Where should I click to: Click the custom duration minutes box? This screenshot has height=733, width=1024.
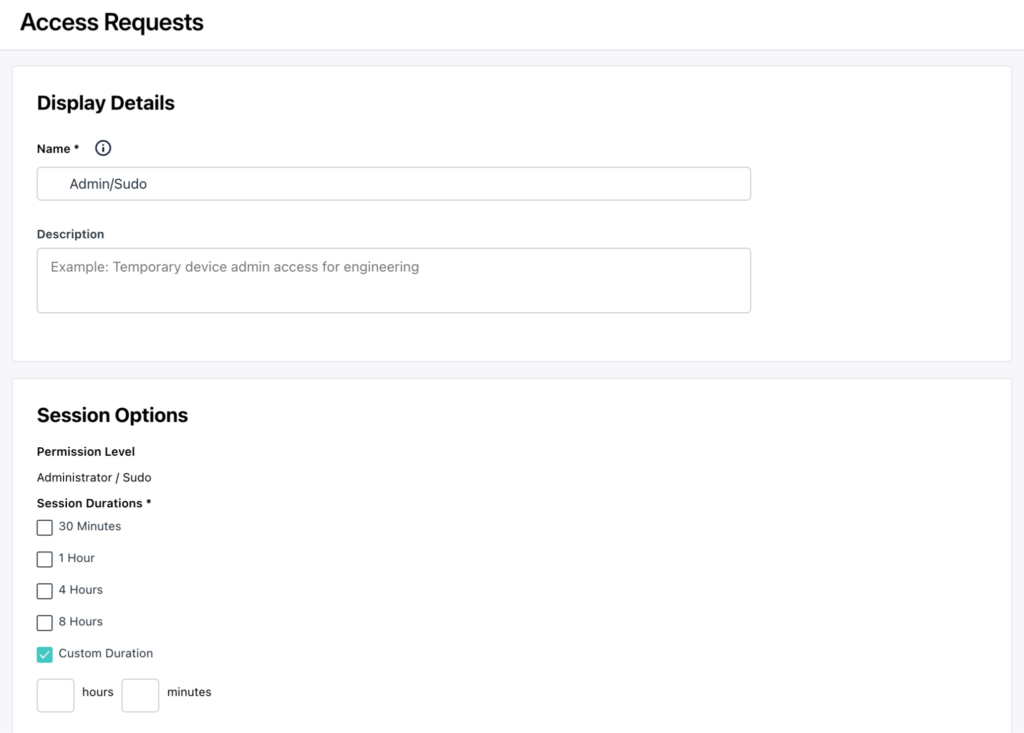coord(140,695)
